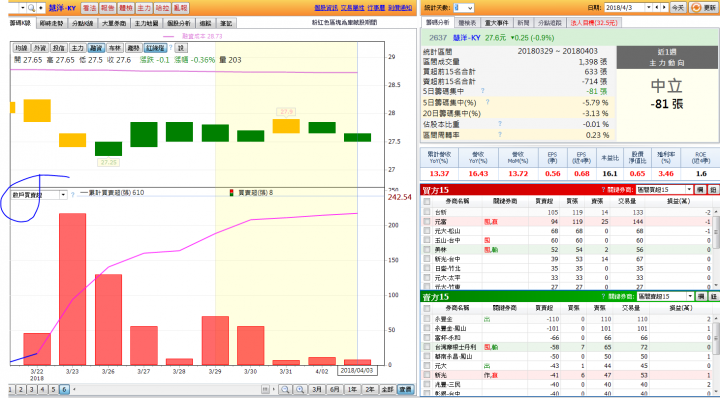
Task: Set the chart range to 1年
Action: (352, 389)
